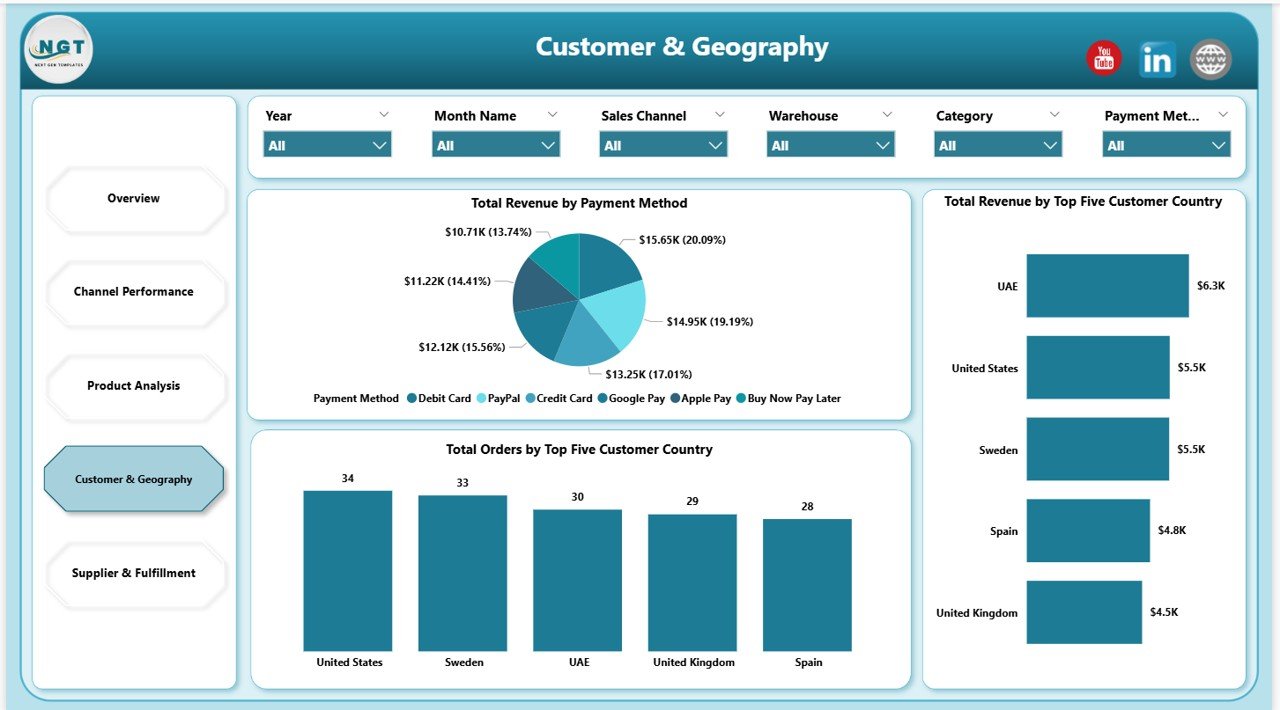Open the Supplier & Fulfillment page
The height and width of the screenshot is (710, 1280).
[134, 574]
